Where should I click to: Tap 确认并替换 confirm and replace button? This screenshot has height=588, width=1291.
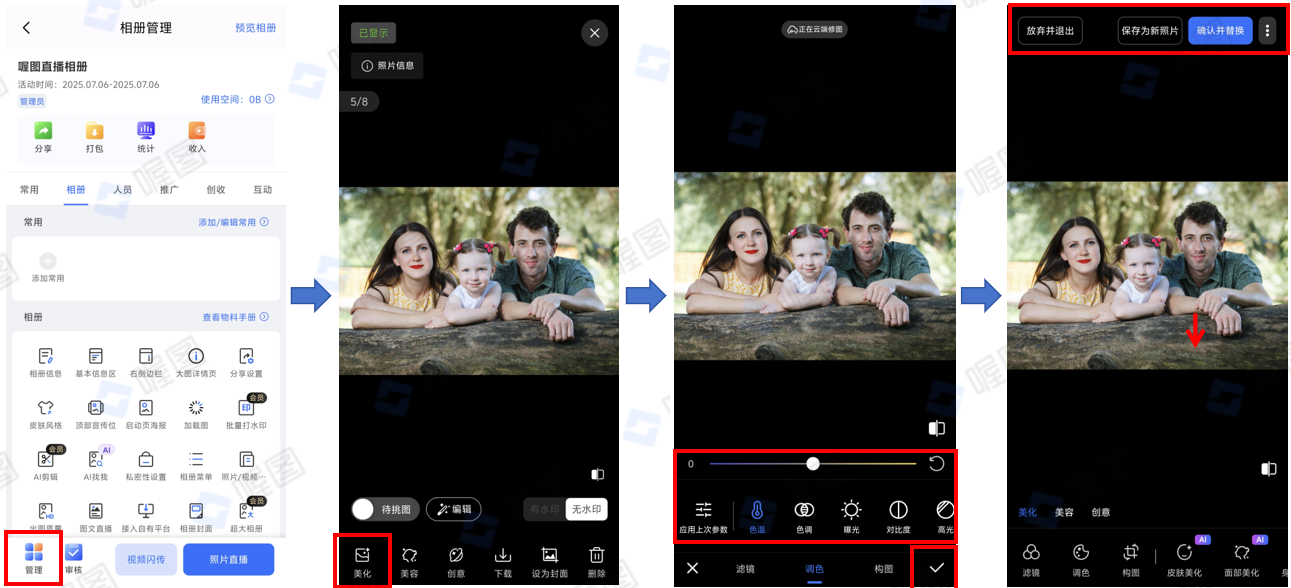(1220, 31)
